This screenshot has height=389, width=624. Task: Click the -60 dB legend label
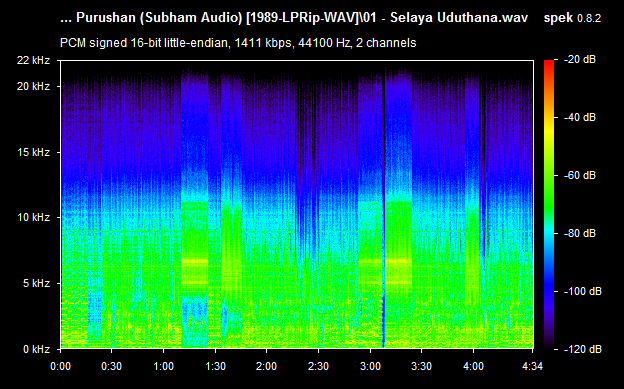tap(580, 175)
